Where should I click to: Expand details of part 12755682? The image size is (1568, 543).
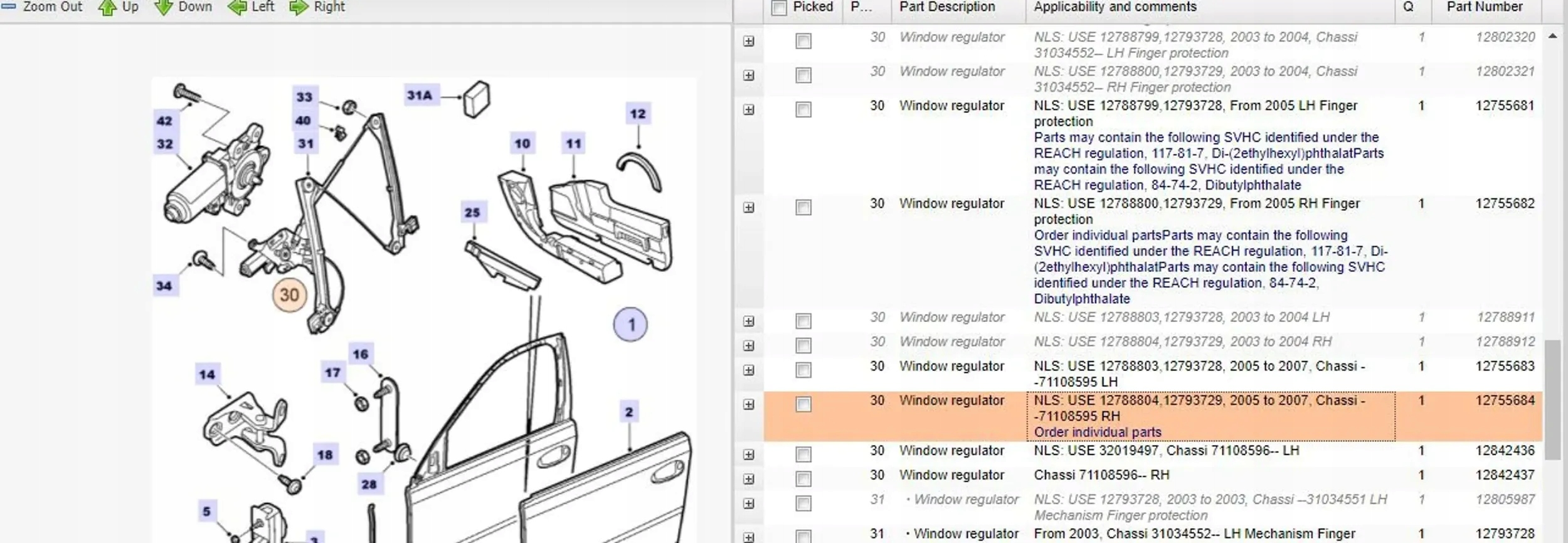749,208
